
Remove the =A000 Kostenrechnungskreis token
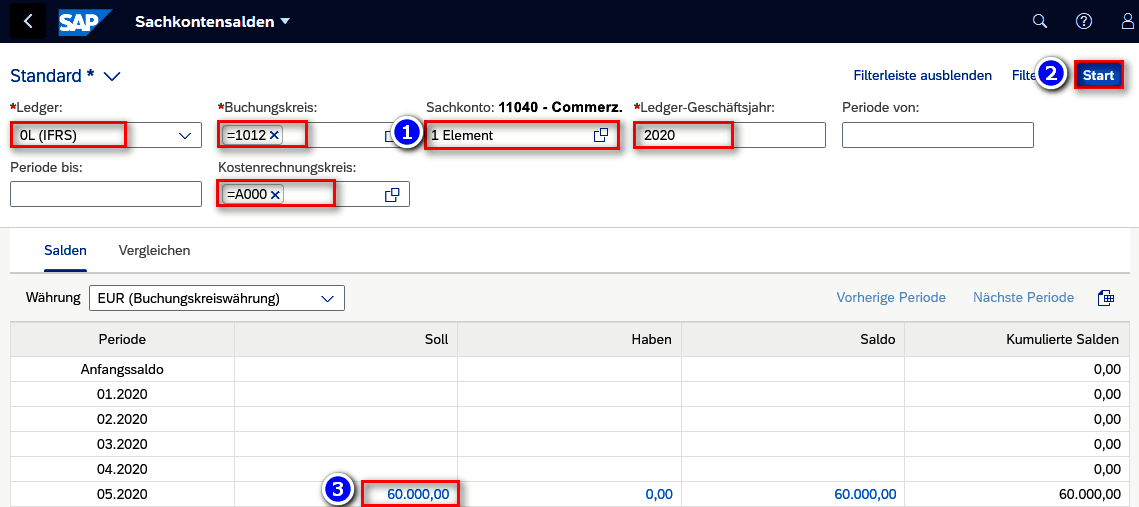tap(275, 195)
